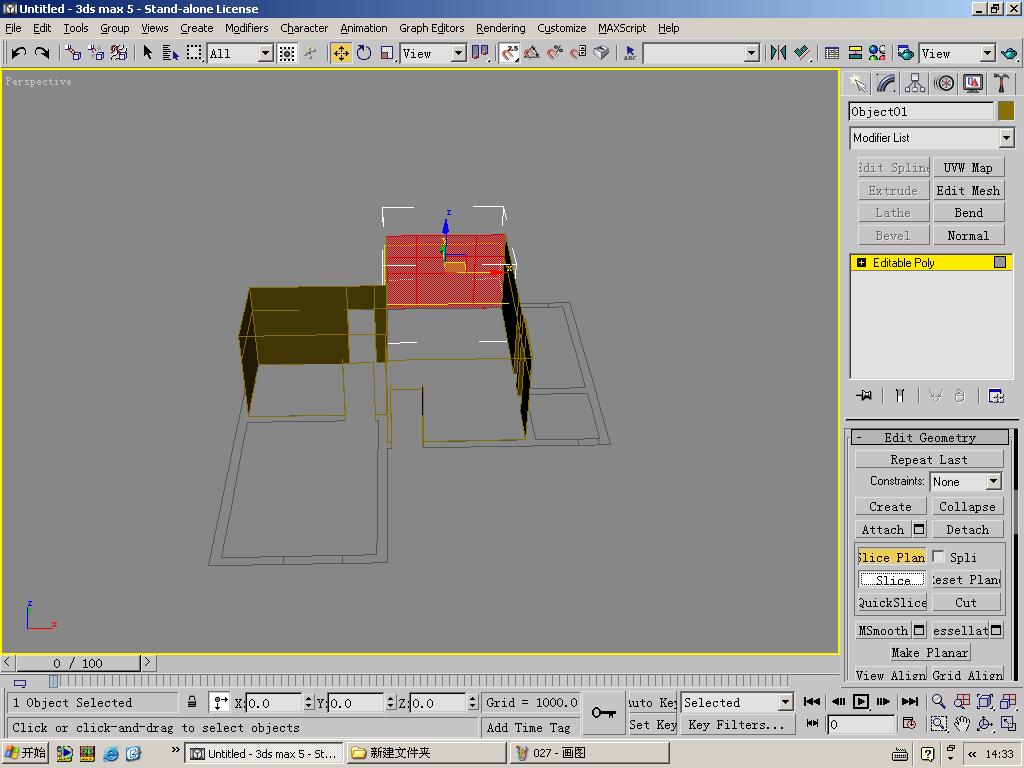The width and height of the screenshot is (1024, 768).
Task: Open the Graph Editors menu
Action: [432, 28]
